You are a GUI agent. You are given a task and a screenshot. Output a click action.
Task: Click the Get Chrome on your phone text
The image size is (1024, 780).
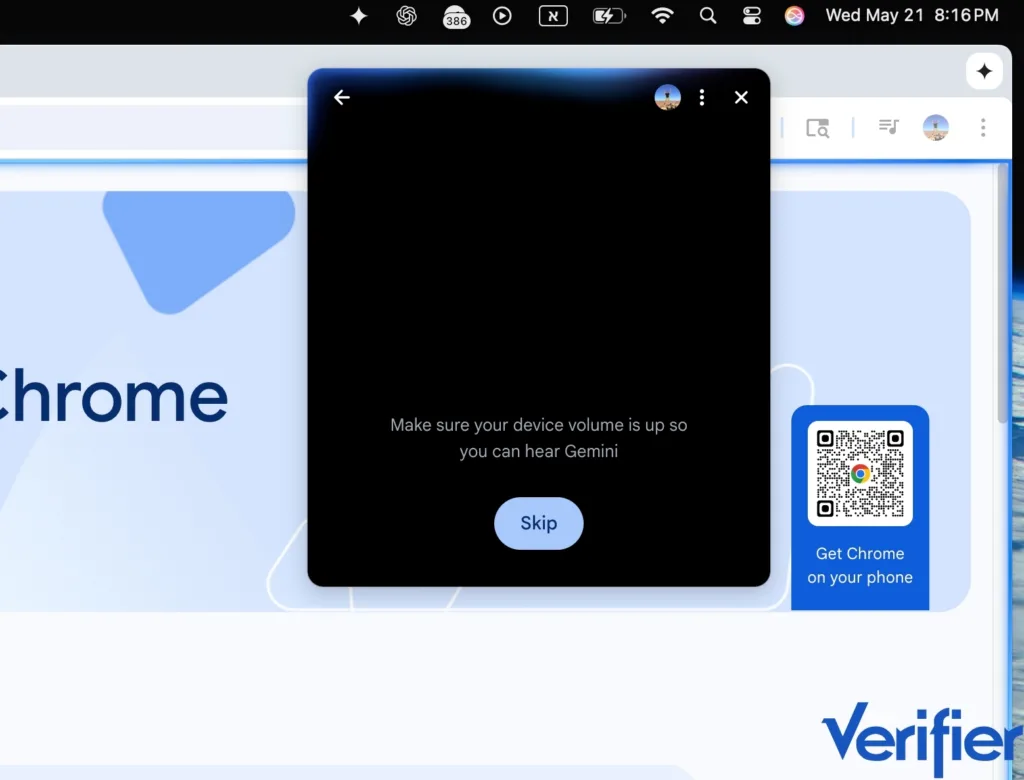pos(860,566)
